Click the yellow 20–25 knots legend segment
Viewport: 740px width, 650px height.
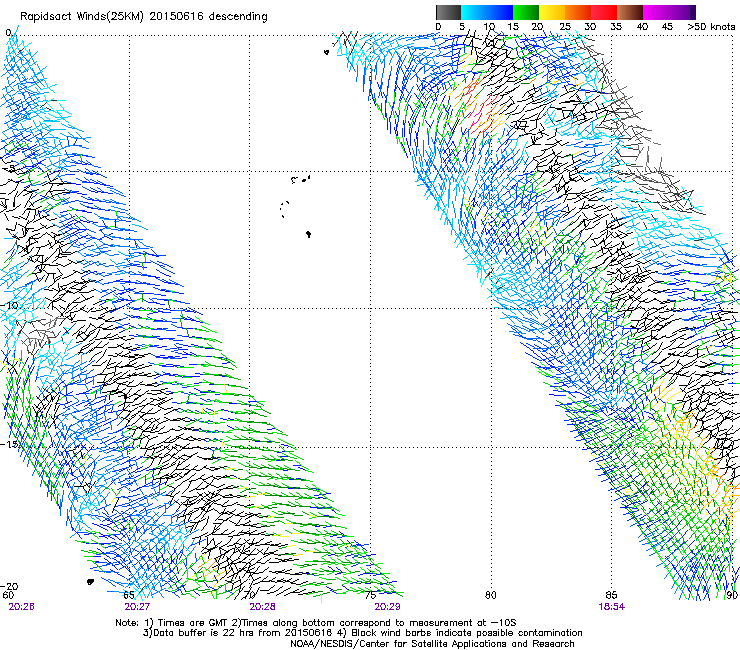click(x=552, y=12)
